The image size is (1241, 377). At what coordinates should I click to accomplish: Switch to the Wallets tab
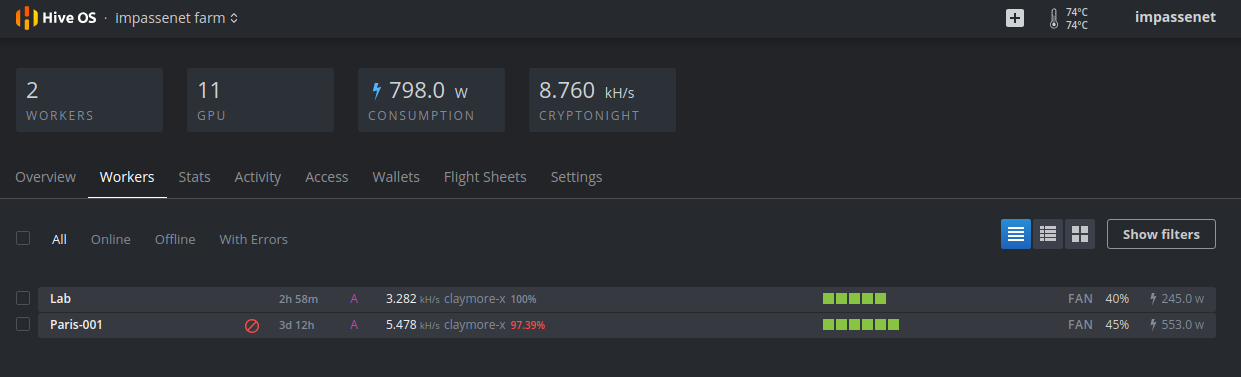click(396, 177)
